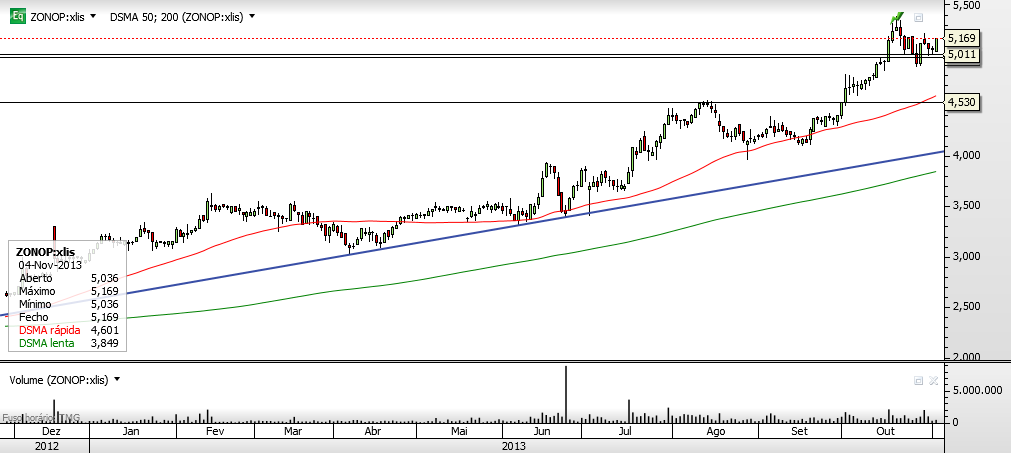The image size is (1011, 453).
Task: Select the Mar month on time axis
Action: pos(293,431)
